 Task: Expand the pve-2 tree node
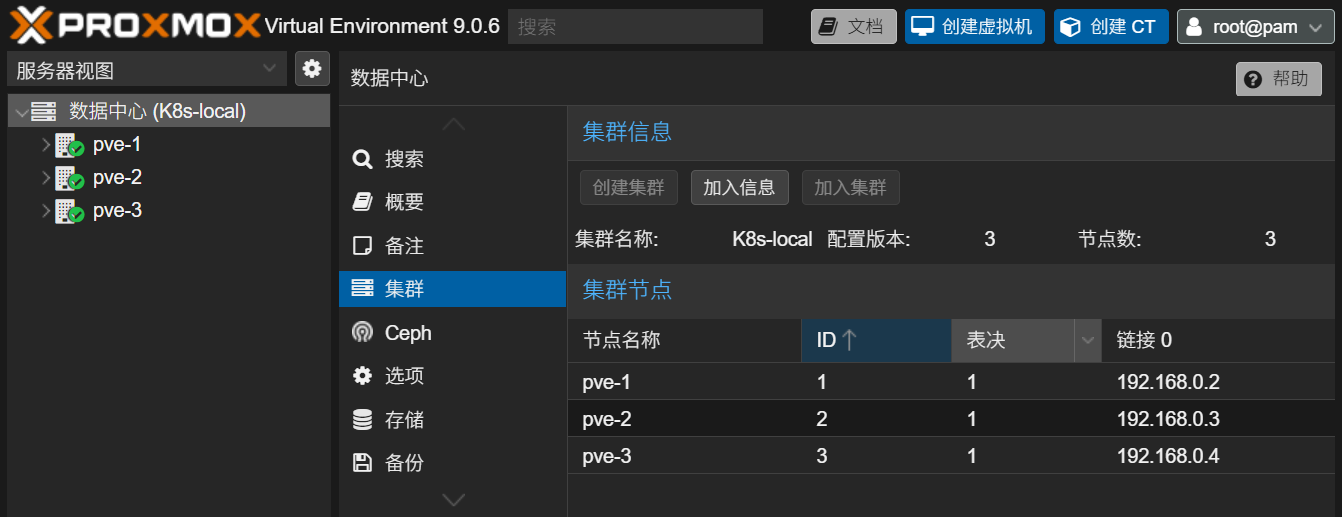click(x=45, y=179)
